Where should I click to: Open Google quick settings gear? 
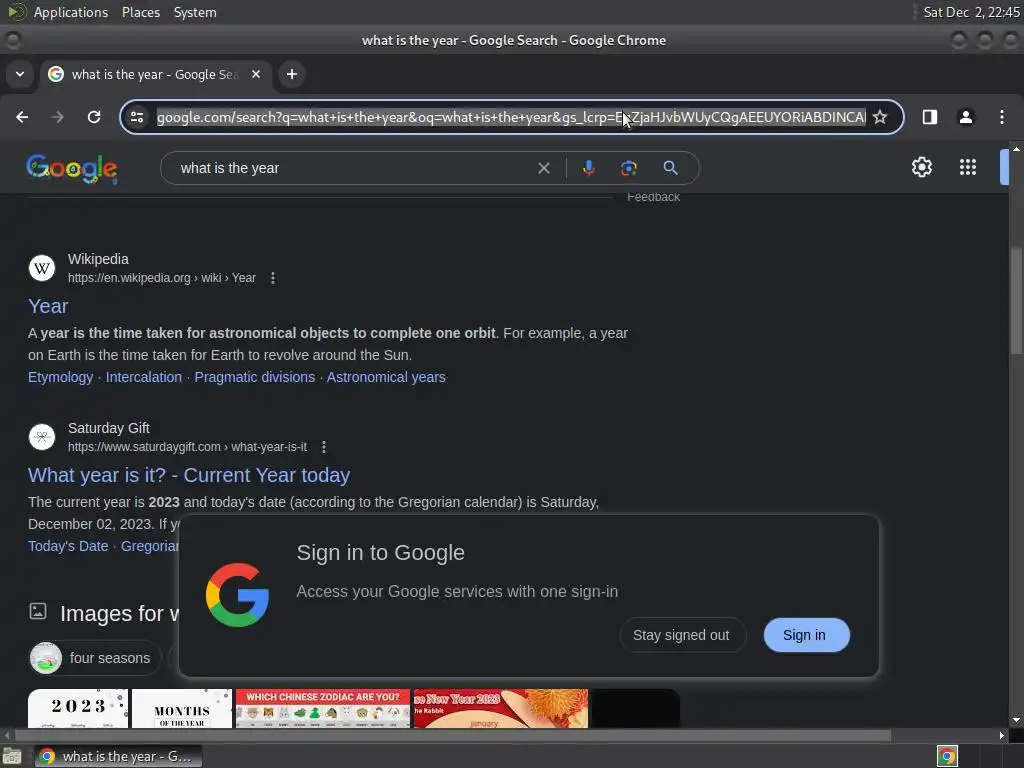click(921, 167)
